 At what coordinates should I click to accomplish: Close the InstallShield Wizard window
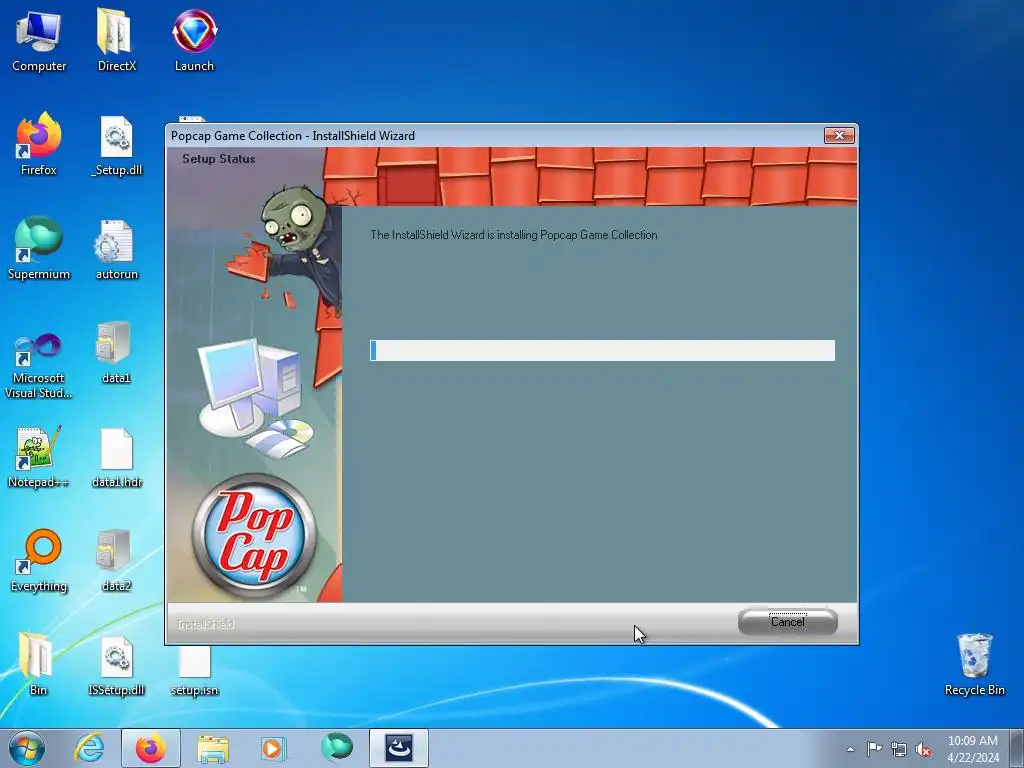[840, 135]
